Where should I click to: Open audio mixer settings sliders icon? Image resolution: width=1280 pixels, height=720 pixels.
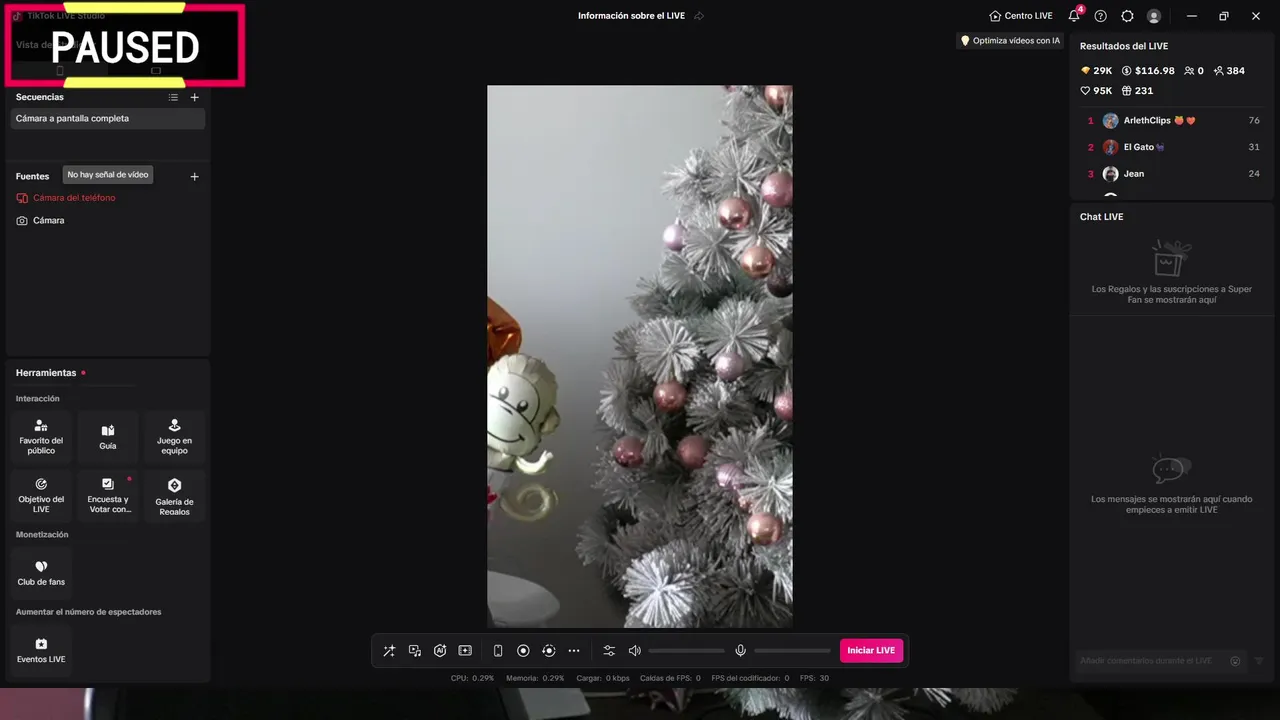tap(609, 651)
